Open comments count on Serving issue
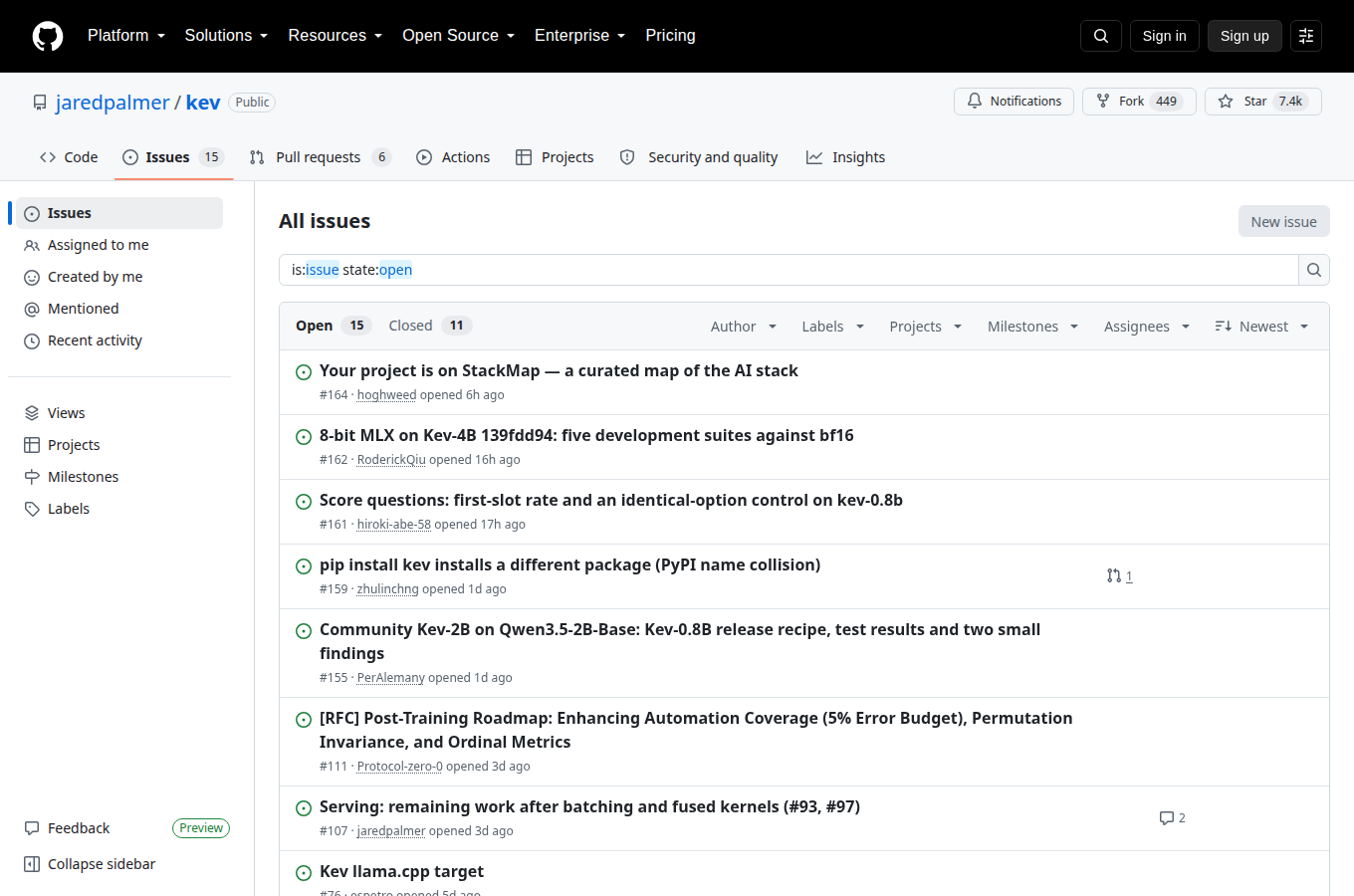The image size is (1354, 896). pyautogui.click(x=1173, y=818)
